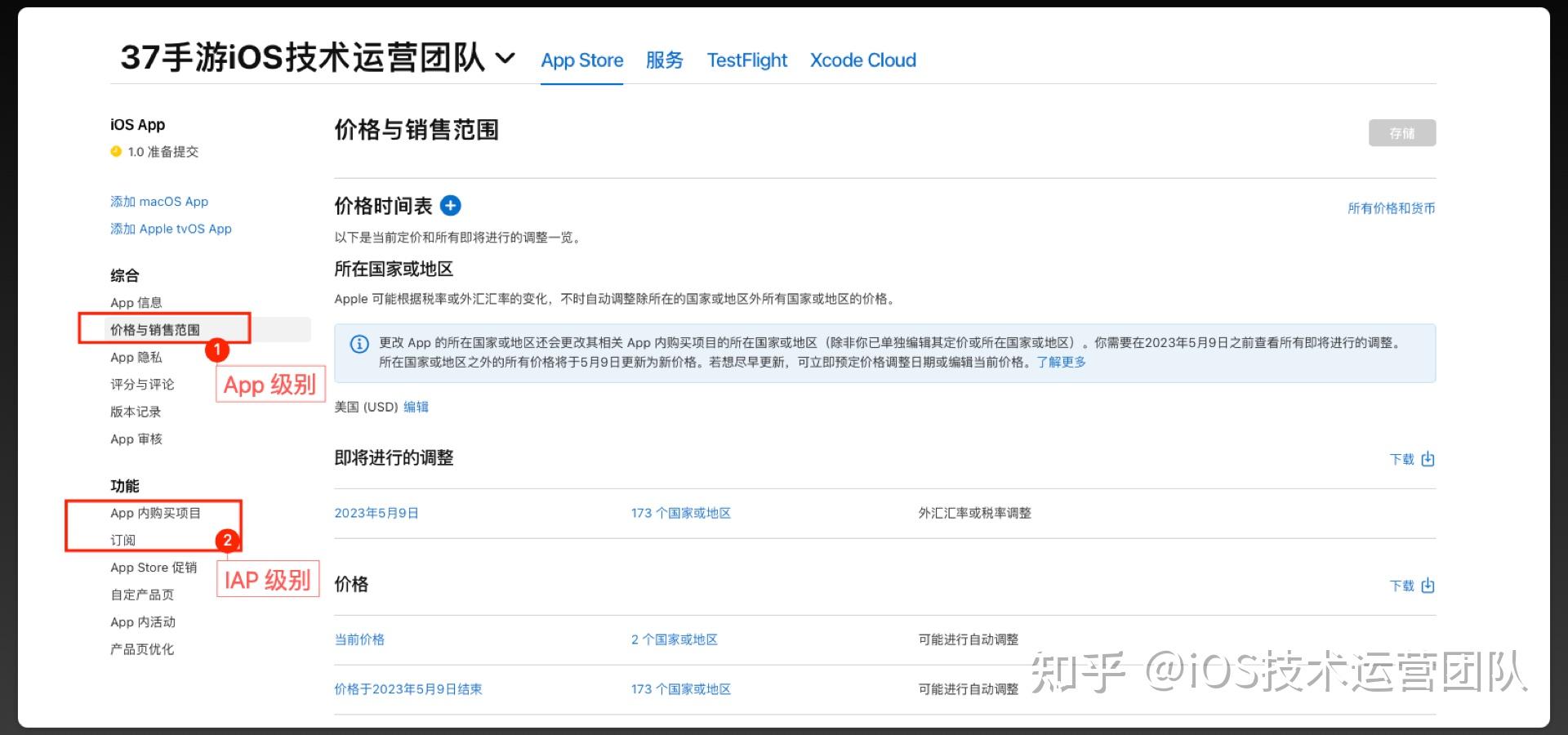Go to 自定产品页 in sidebar
The height and width of the screenshot is (735, 1568).
tap(142, 595)
